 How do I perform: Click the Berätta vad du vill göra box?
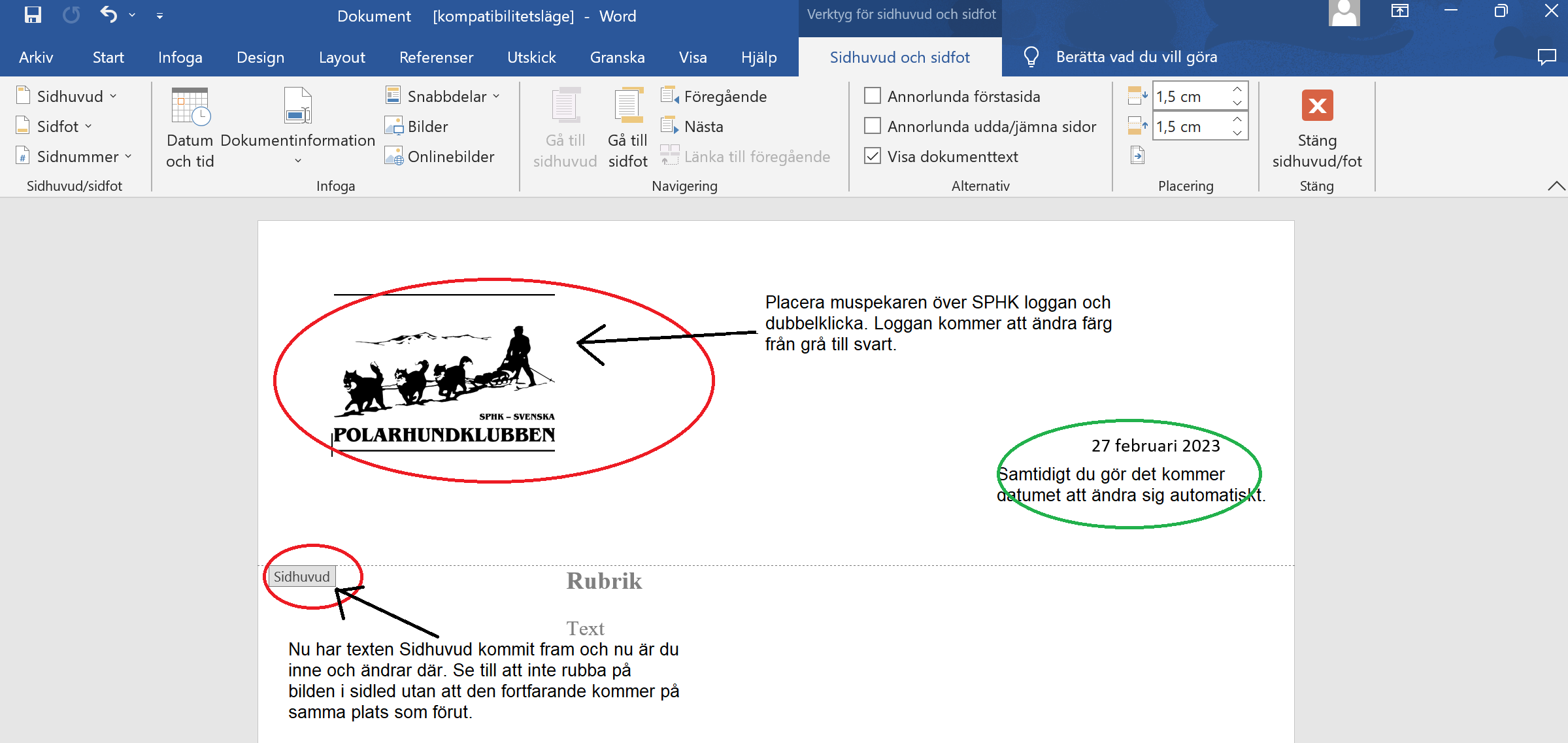1136,57
